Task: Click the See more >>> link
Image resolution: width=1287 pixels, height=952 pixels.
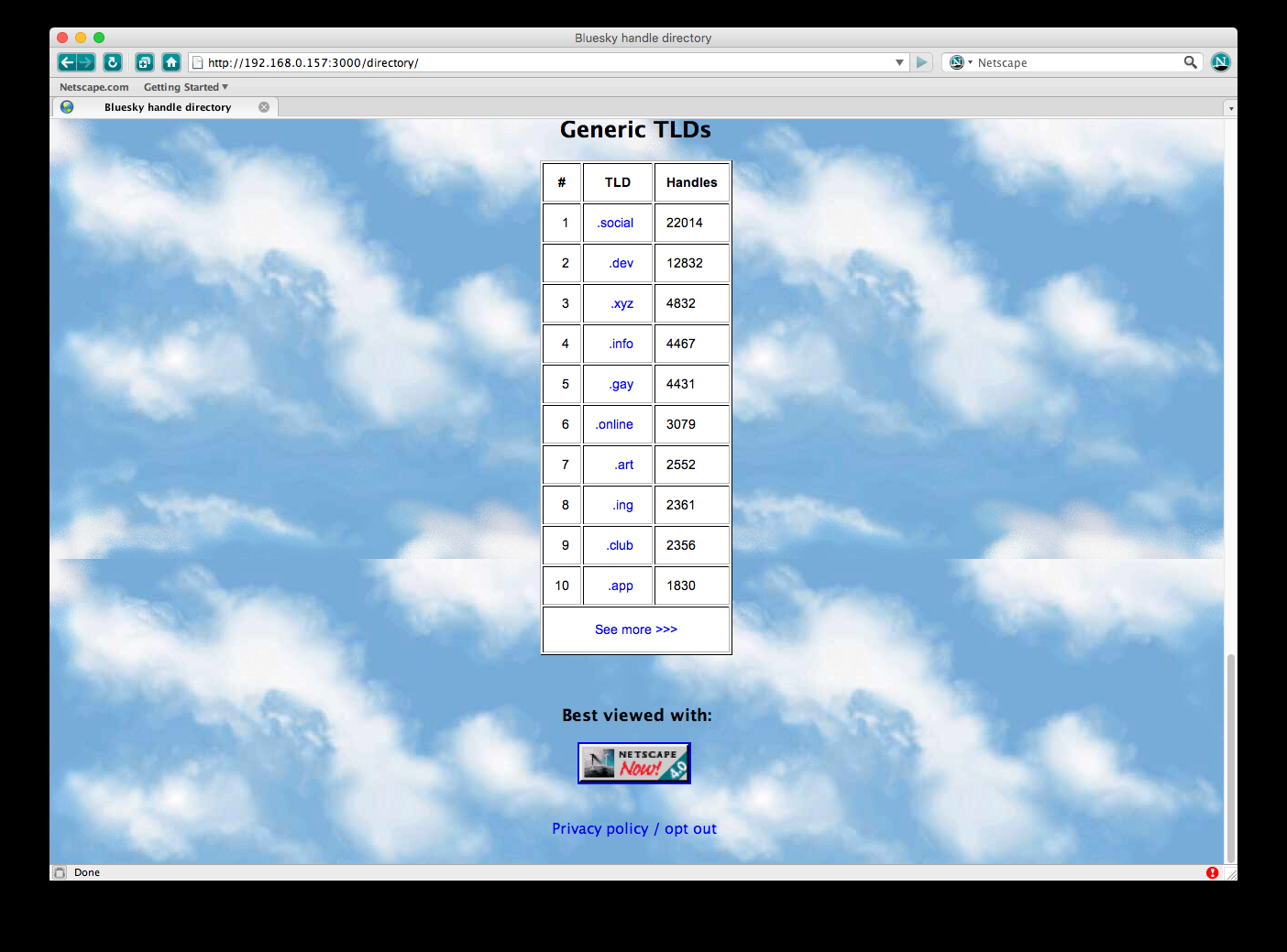Action: coord(635,629)
